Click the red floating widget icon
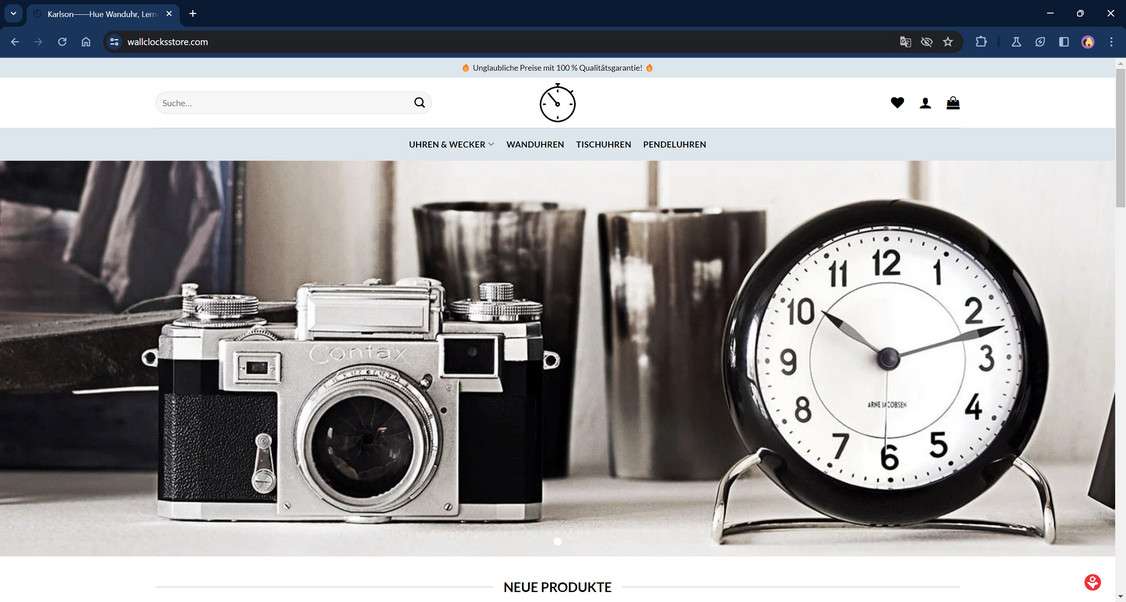Viewport: 1126px width, 602px height. [x=1092, y=582]
